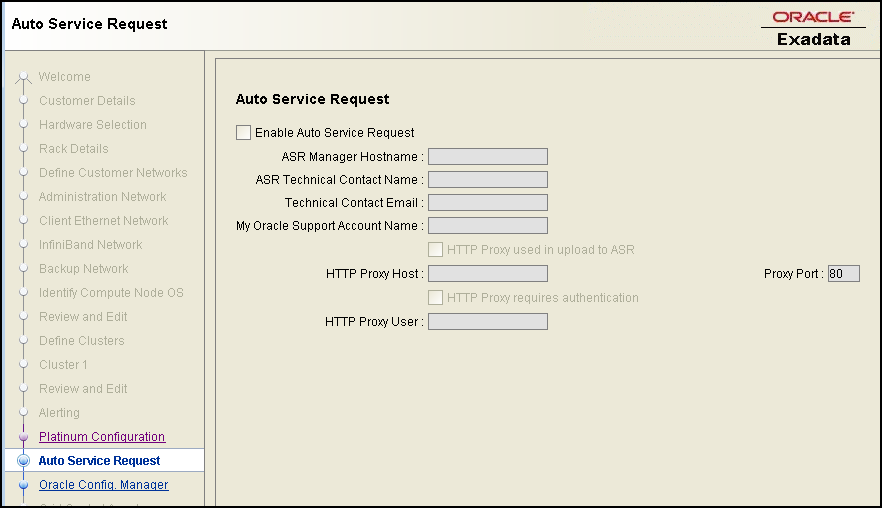Screen dimensions: 882x508
Task: Focus the ASR Manager Hostname field
Action: [x=488, y=156]
